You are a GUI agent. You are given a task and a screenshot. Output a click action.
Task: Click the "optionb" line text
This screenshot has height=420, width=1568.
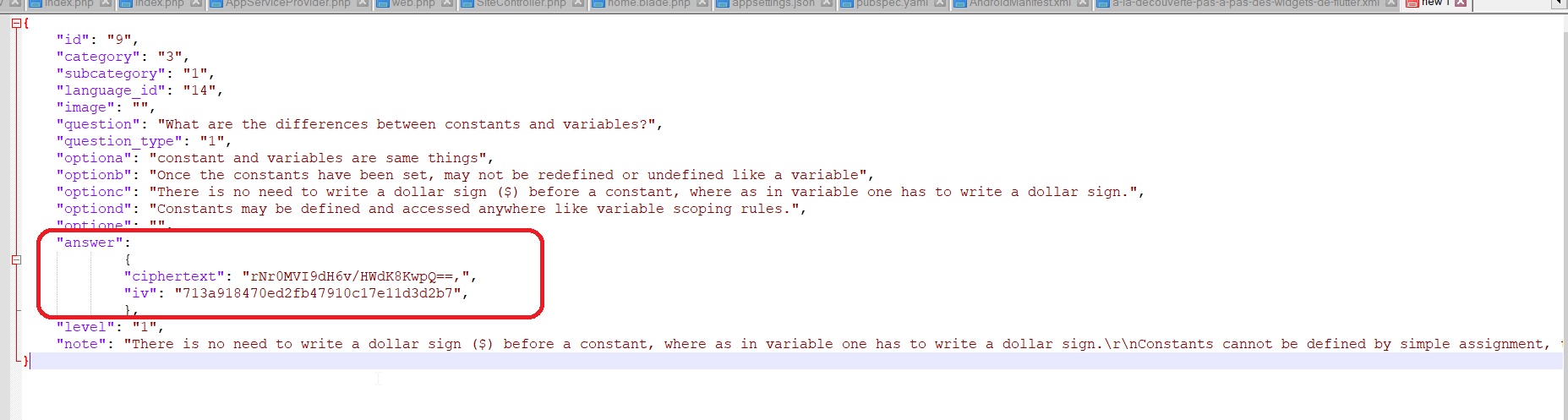pos(465,175)
